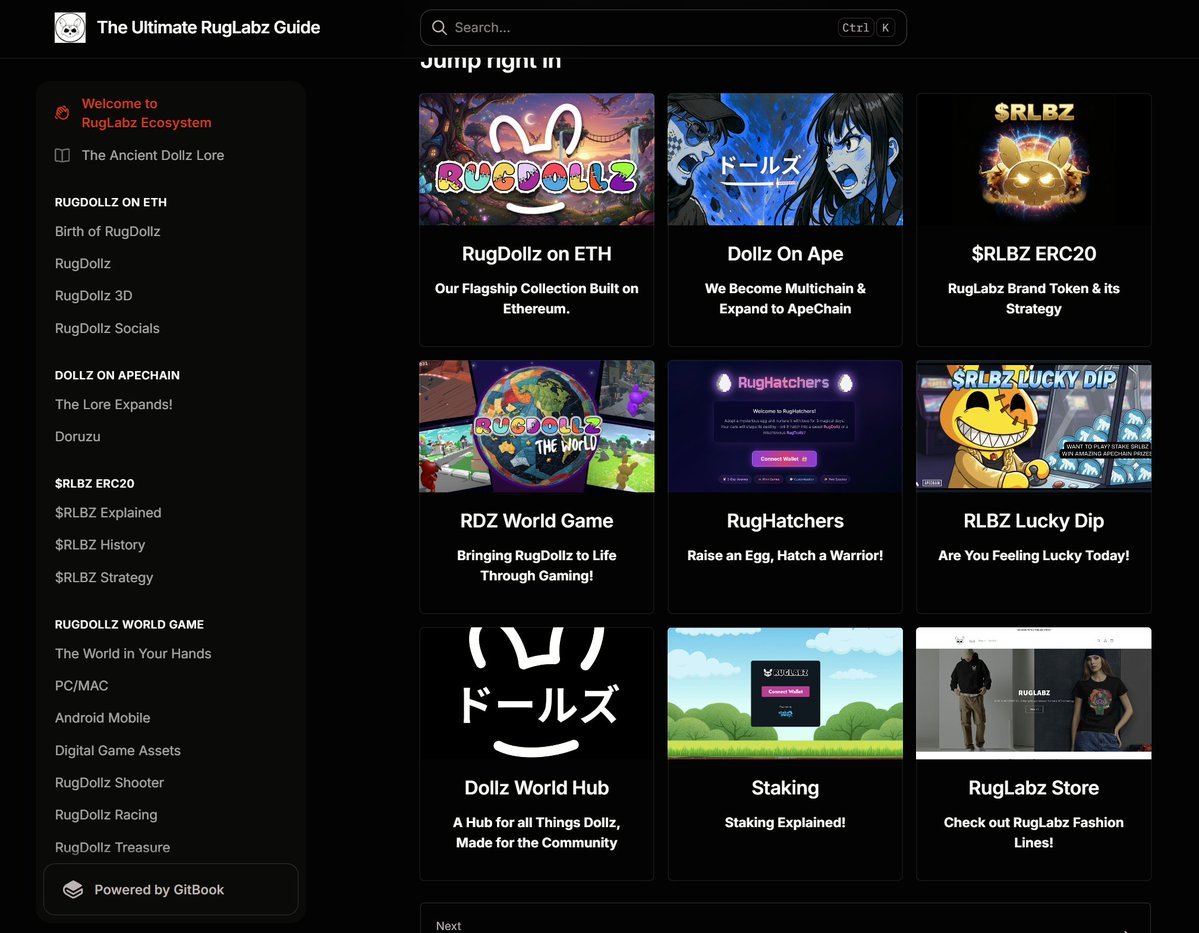Click the waving hand Welcome icon
Image resolution: width=1199 pixels, height=933 pixels.
(62, 113)
